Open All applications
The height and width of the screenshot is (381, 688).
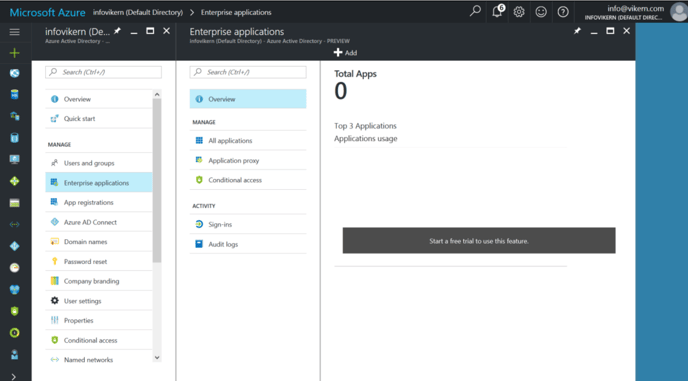point(248,140)
